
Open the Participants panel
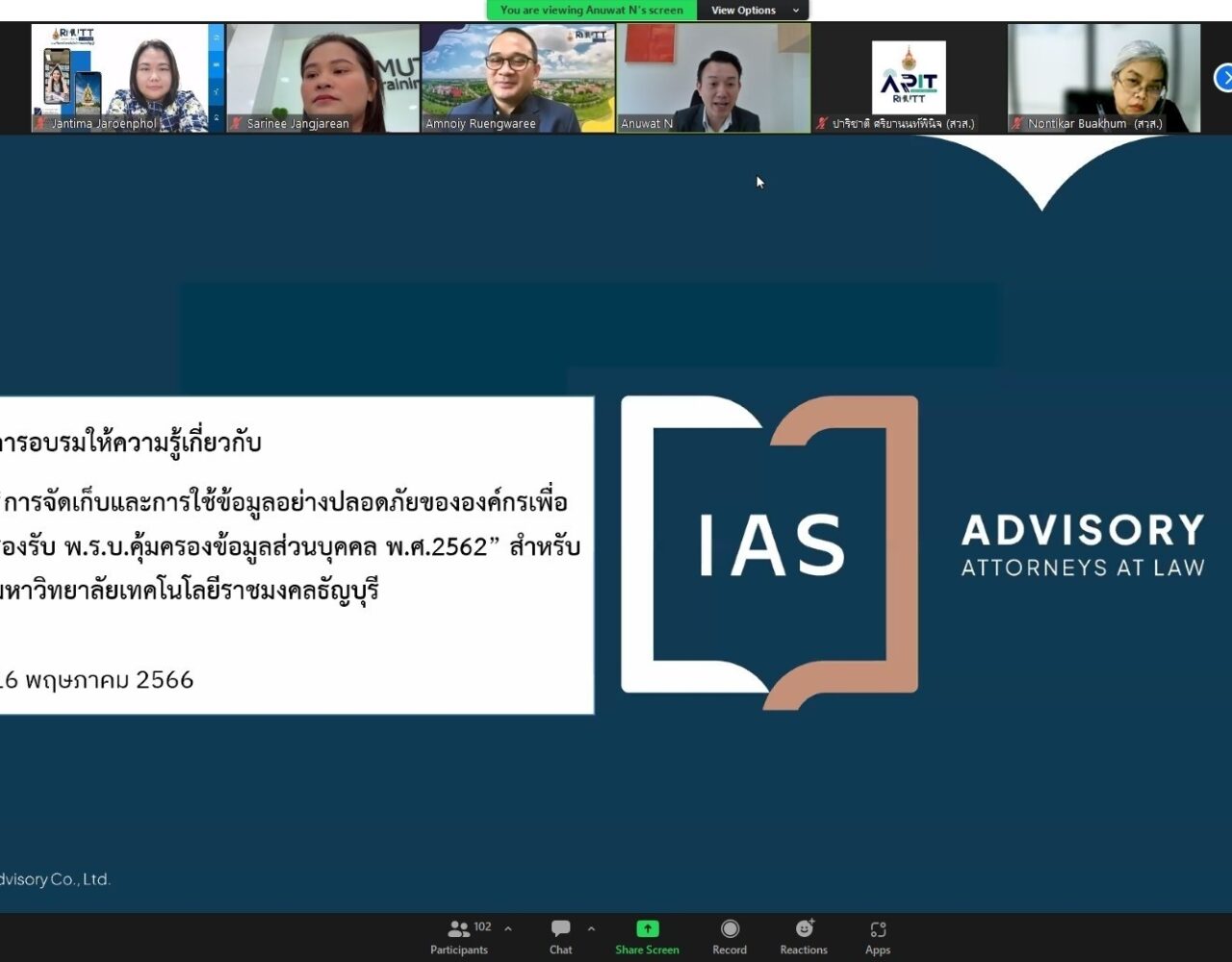pyautogui.click(x=459, y=938)
